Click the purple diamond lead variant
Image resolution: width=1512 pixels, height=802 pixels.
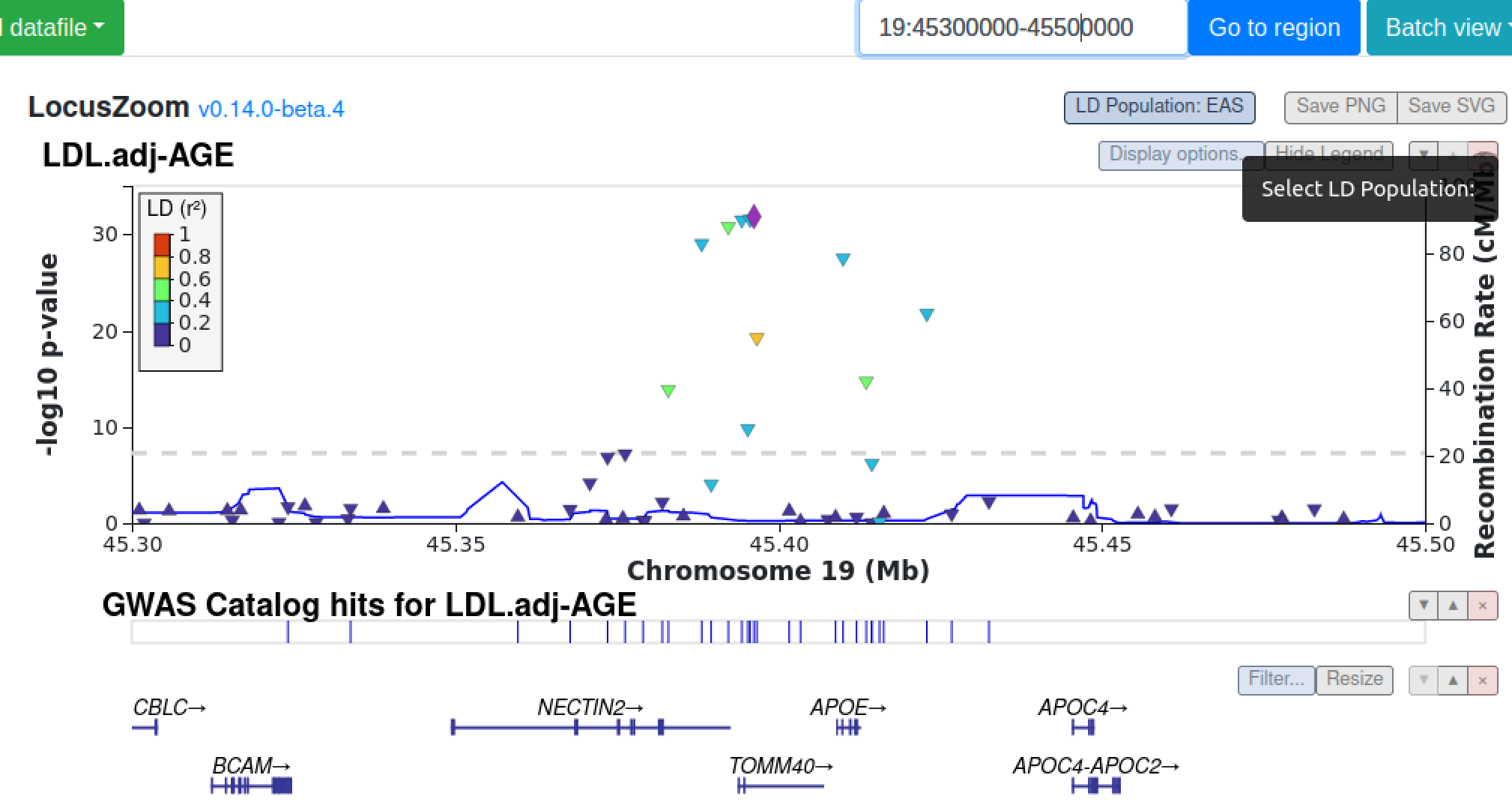point(753,217)
